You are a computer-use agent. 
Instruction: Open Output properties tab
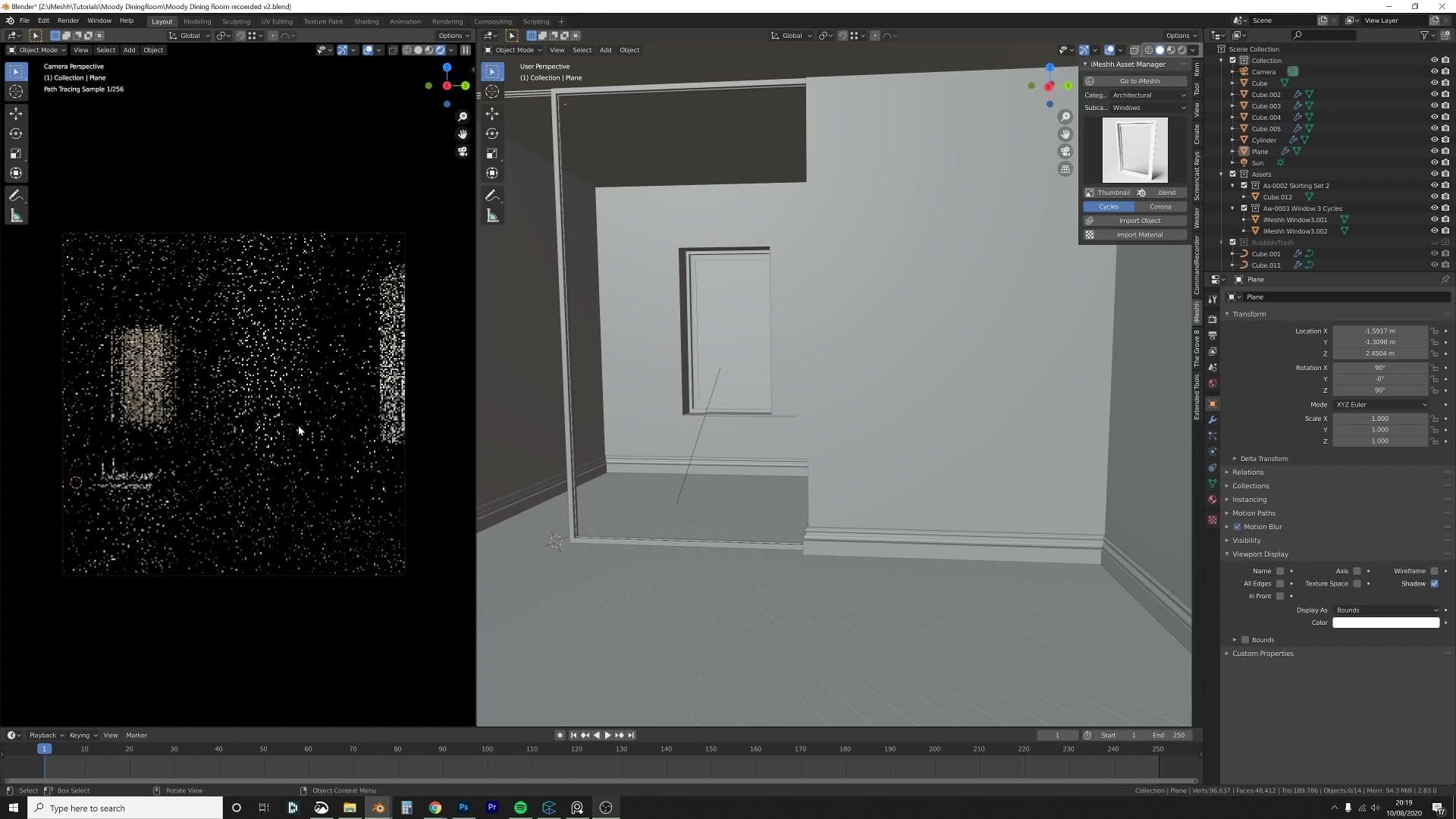pyautogui.click(x=1213, y=335)
